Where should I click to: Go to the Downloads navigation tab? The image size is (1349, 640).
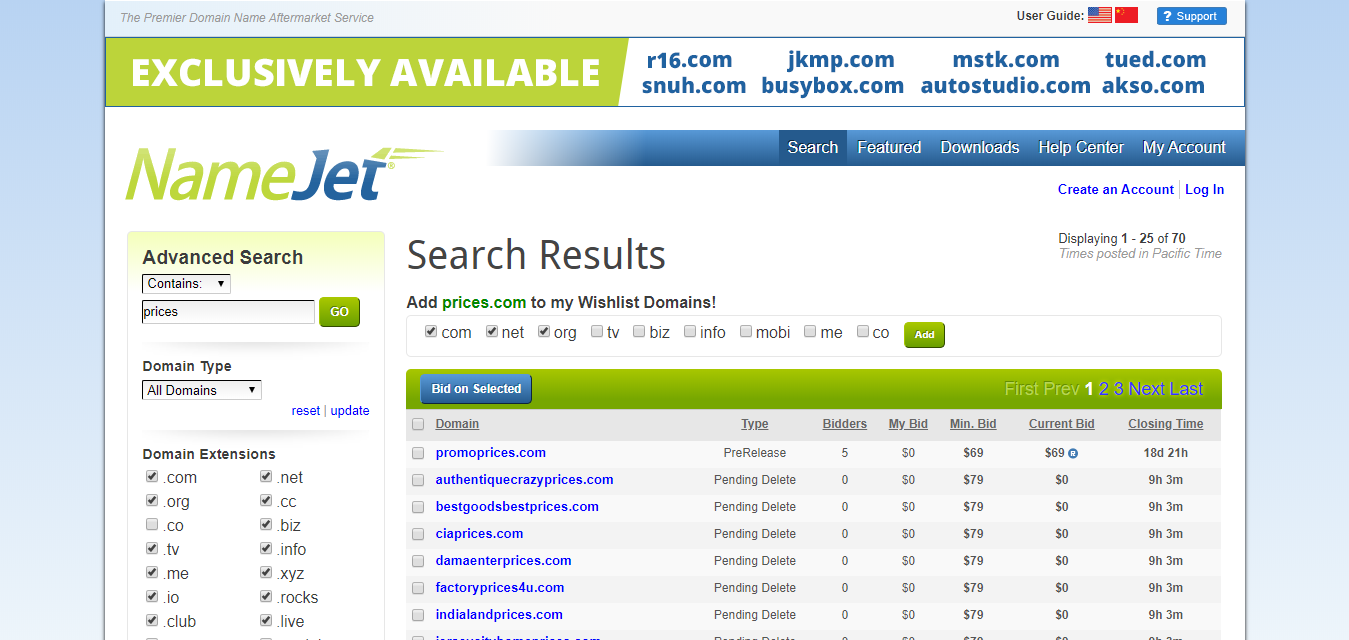979,147
